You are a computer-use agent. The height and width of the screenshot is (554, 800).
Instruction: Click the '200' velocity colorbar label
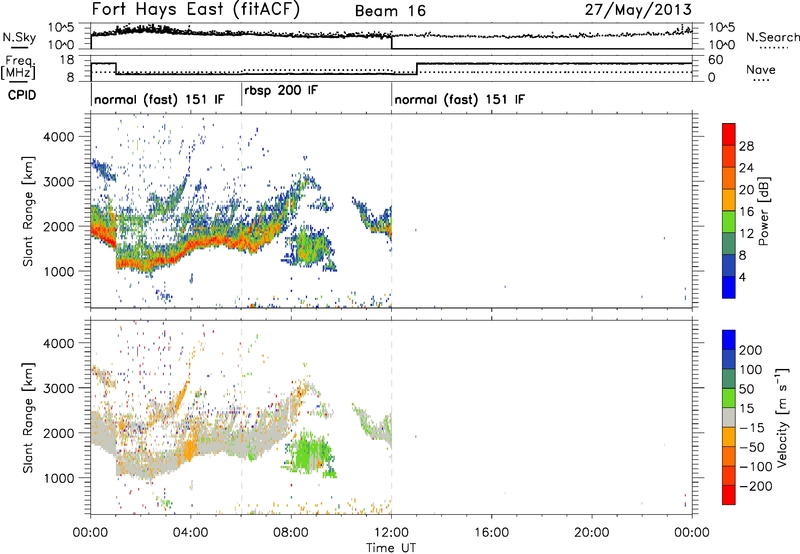point(751,350)
